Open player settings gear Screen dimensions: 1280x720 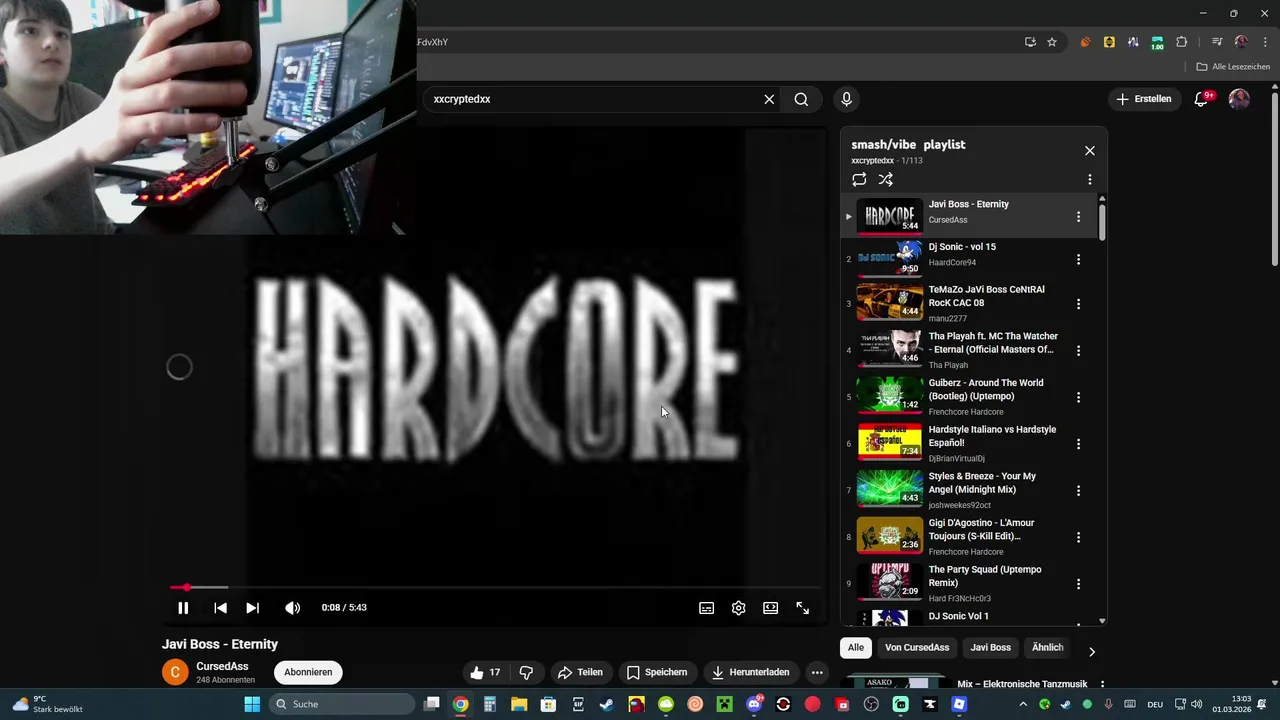[x=738, y=608]
